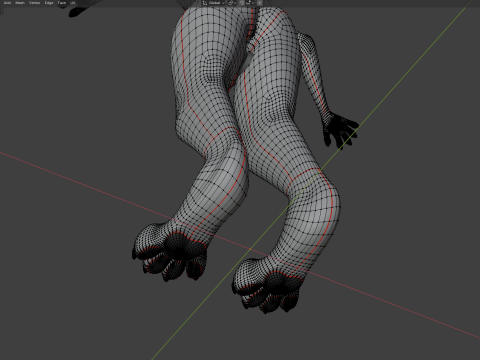Image resolution: width=480 pixels, height=360 pixels.
Task: Open the Face menu
Action: tap(62, 3)
